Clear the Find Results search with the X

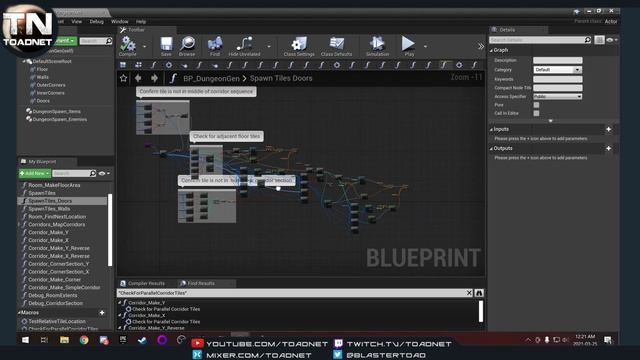(x=469, y=293)
